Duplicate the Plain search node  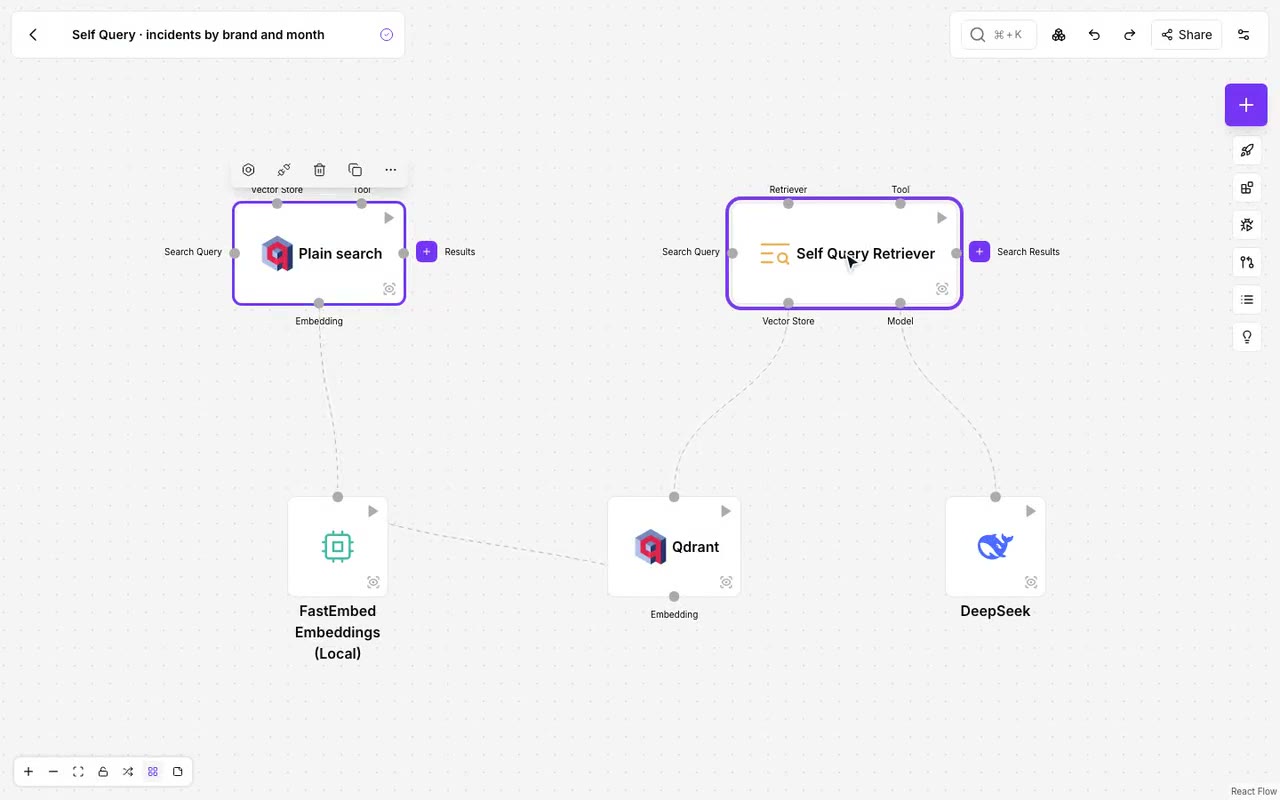(x=355, y=170)
